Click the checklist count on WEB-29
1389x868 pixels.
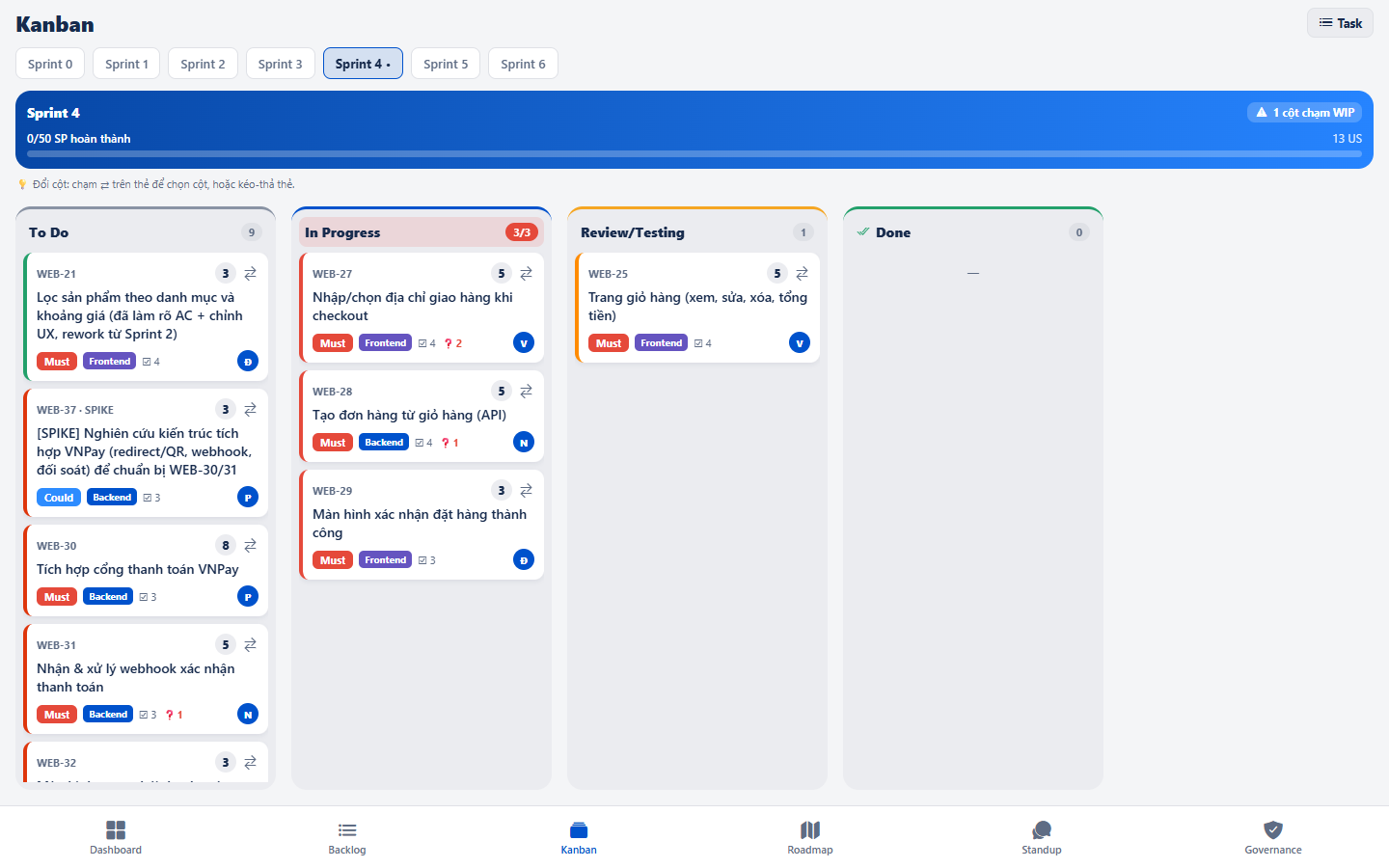click(x=427, y=560)
